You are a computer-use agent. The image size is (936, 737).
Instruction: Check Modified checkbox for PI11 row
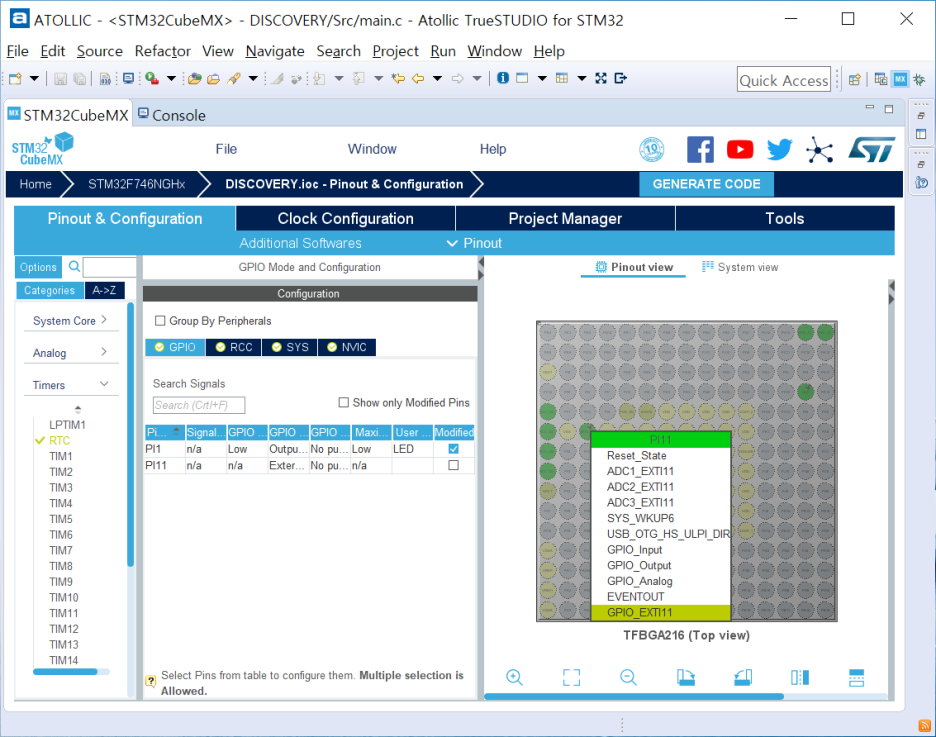(454, 465)
